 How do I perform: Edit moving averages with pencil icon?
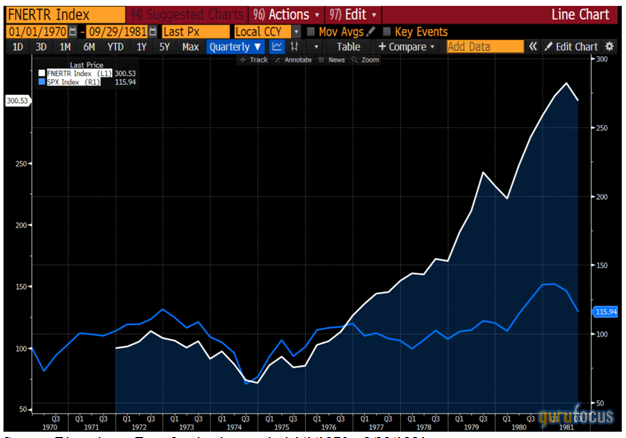point(370,31)
